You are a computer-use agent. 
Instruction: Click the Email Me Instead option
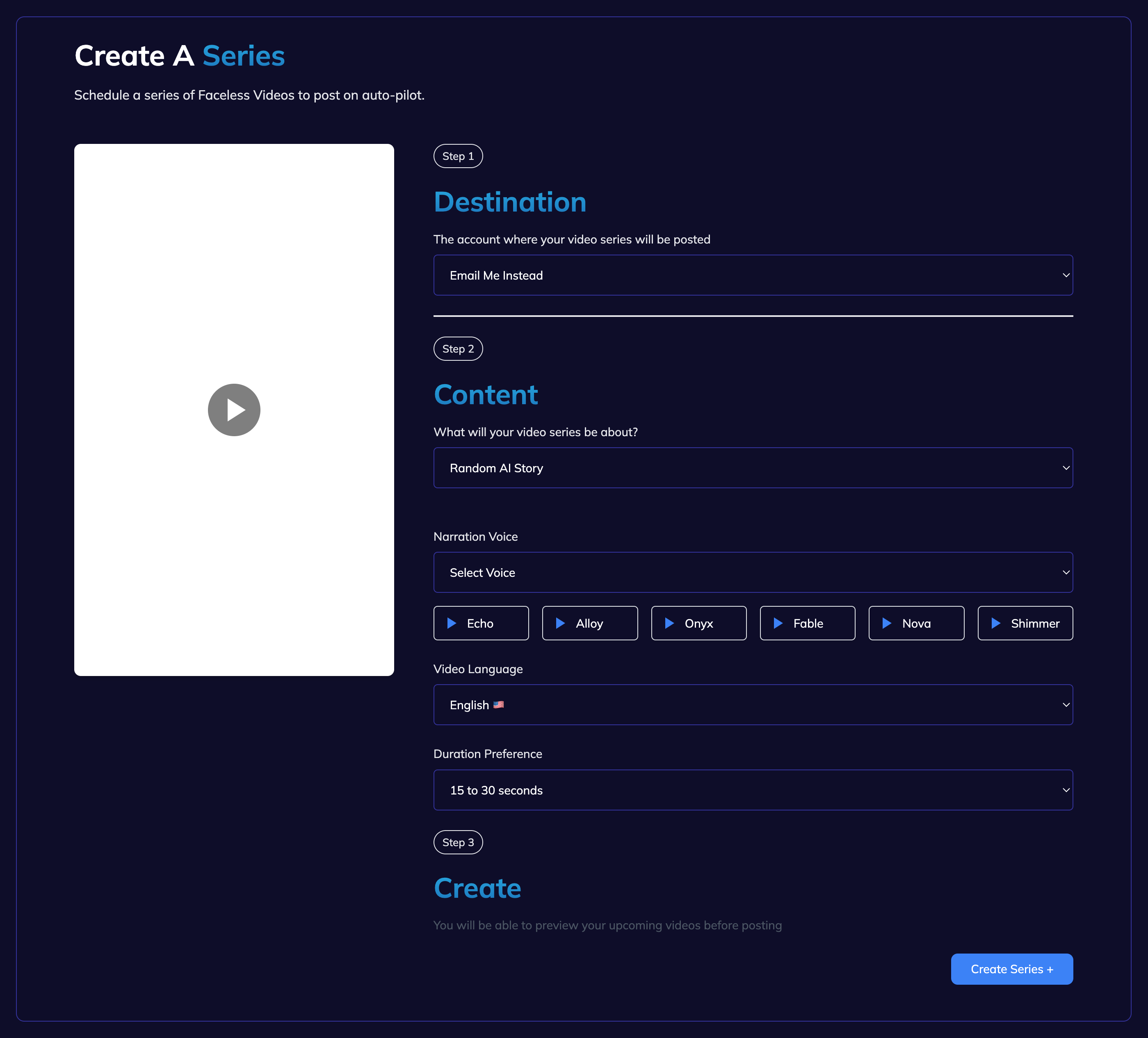coord(753,275)
